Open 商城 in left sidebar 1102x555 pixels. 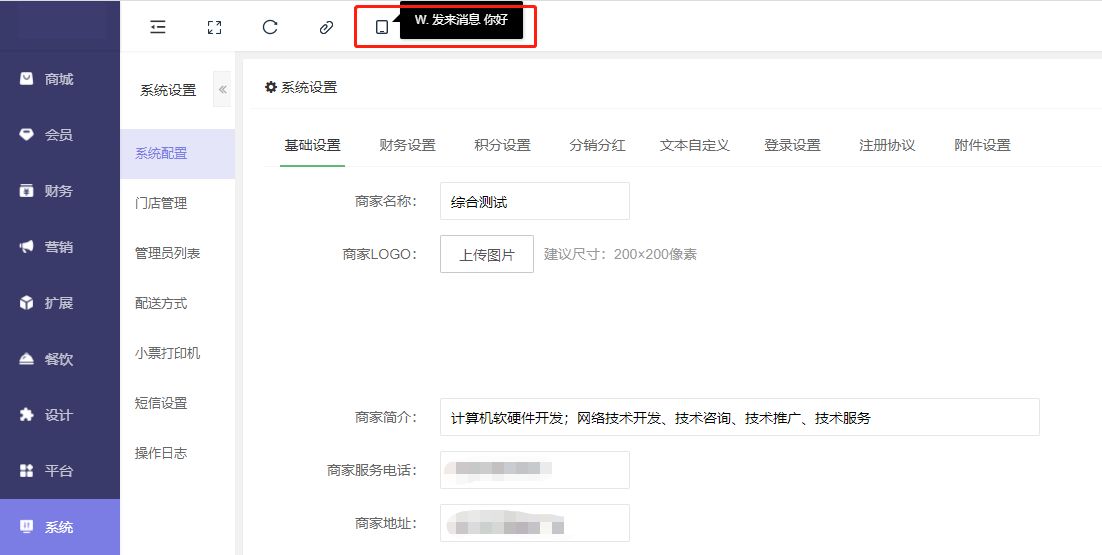point(59,79)
